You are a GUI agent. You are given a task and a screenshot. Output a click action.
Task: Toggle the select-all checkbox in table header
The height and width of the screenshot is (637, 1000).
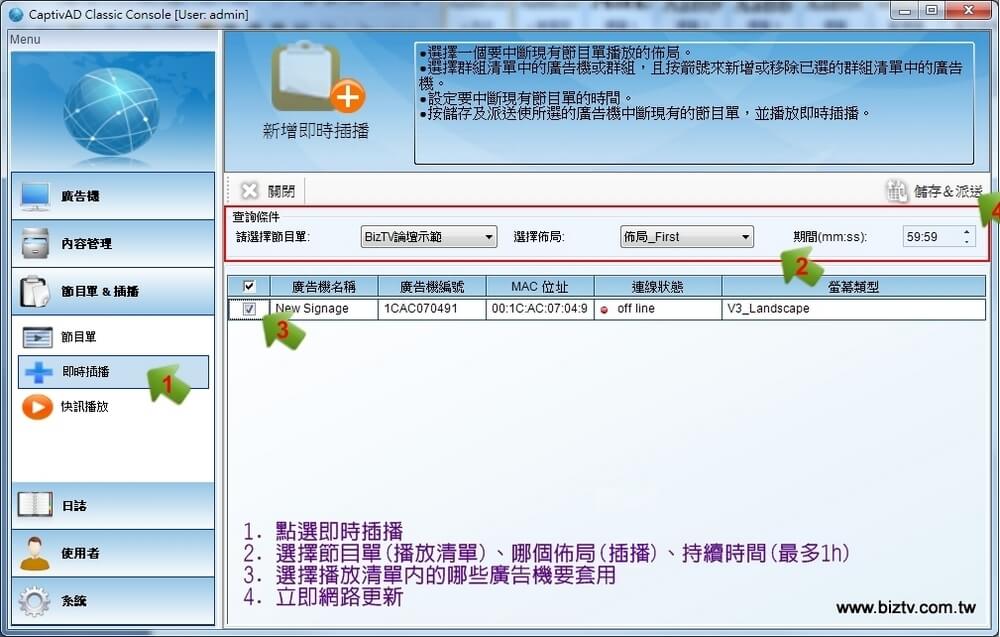click(x=249, y=286)
